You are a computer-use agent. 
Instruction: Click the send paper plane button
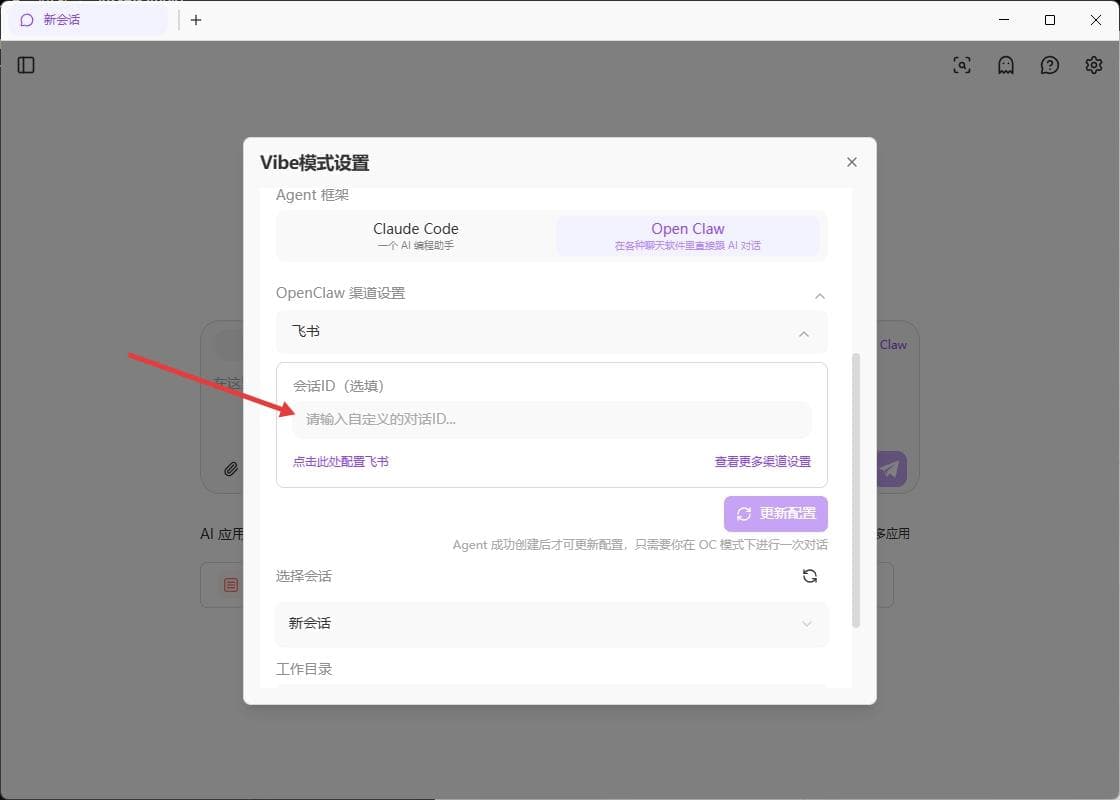[x=890, y=469]
